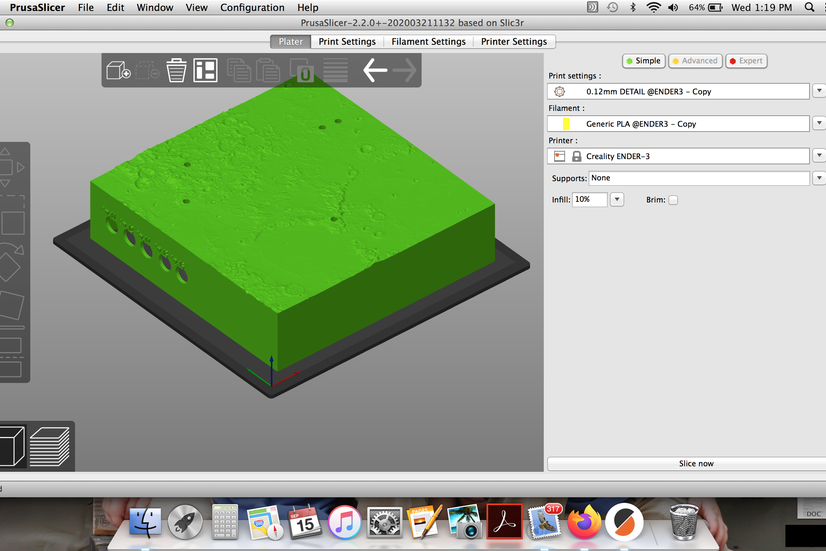The image size is (826, 551).
Task: Expand the Printer preset dropdown arrow
Action: click(x=819, y=155)
